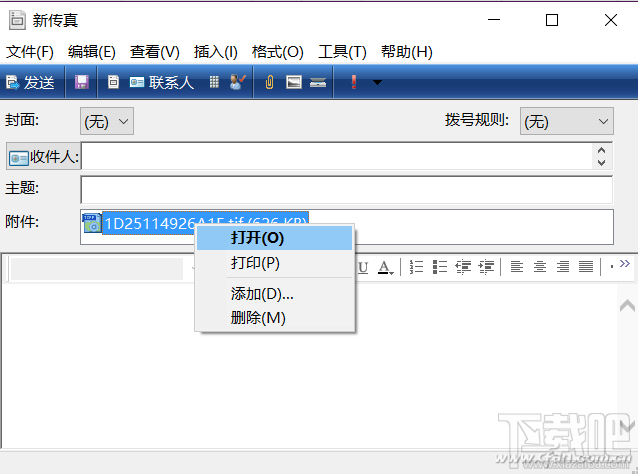
Task: Apply bulleted list formatting
Action: pos(439,267)
